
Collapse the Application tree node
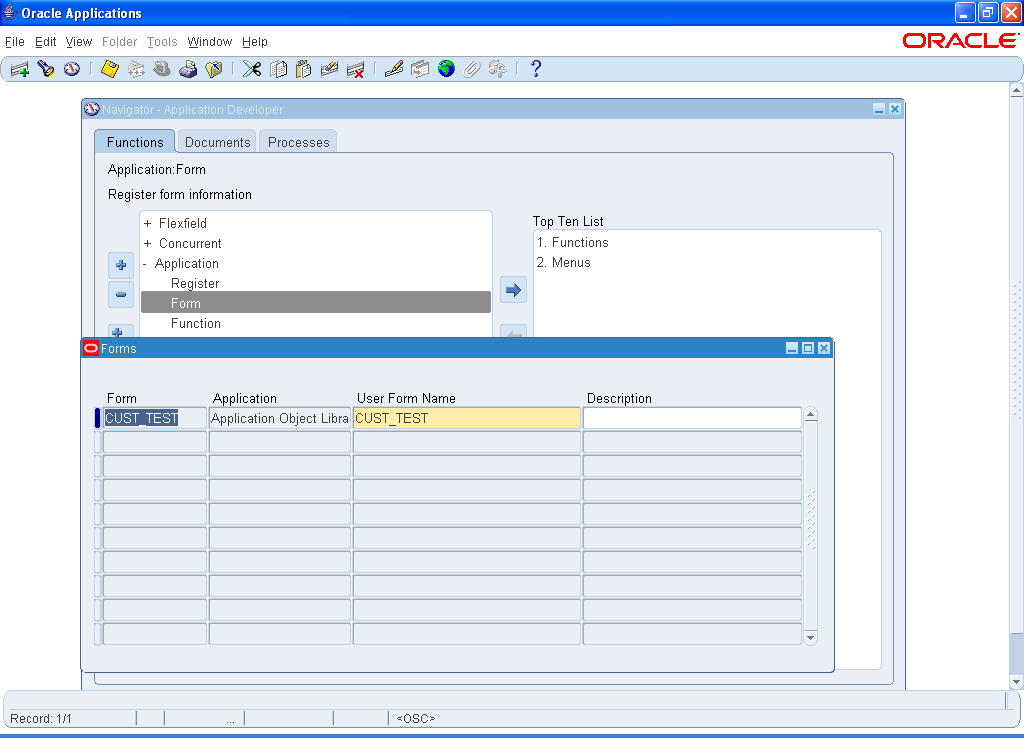(145, 264)
